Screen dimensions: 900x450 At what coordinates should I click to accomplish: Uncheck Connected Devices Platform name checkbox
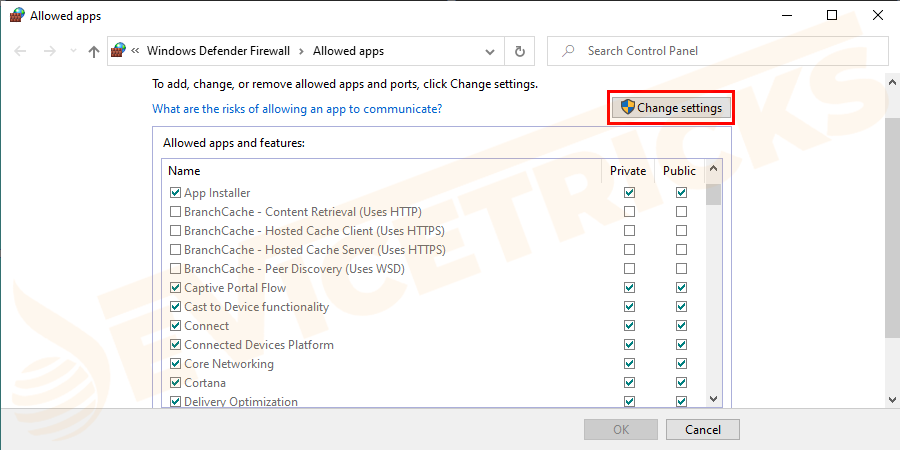click(176, 344)
